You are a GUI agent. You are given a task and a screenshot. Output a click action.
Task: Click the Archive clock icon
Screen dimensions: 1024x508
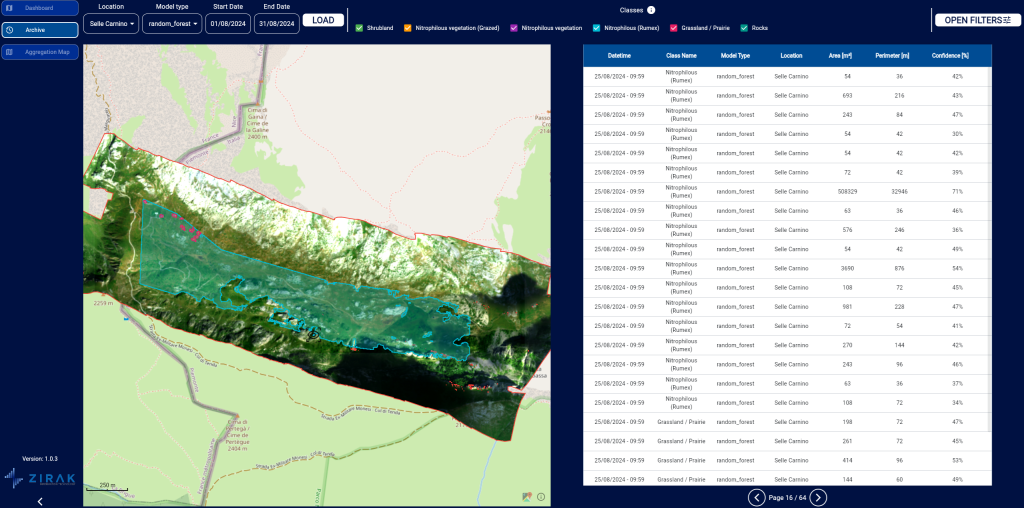pos(9,30)
